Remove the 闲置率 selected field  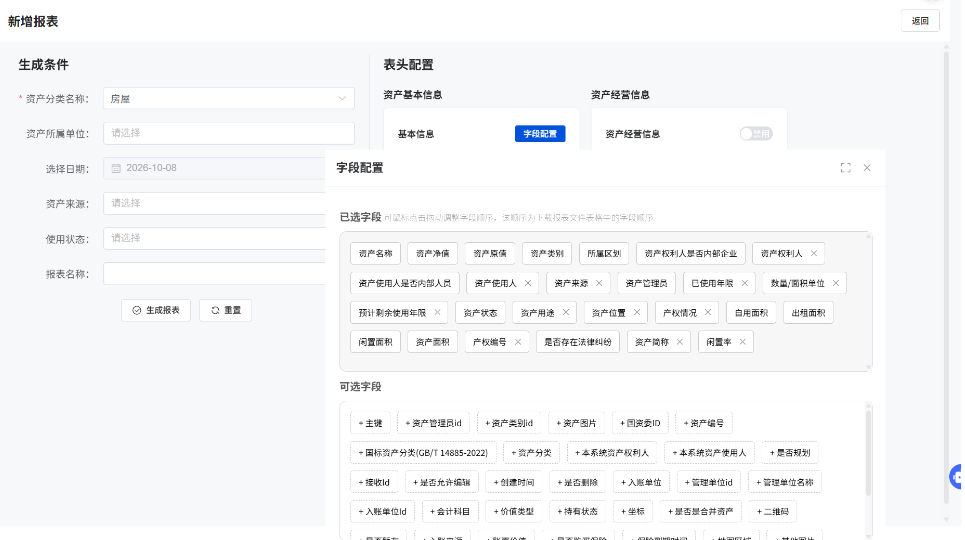742,342
